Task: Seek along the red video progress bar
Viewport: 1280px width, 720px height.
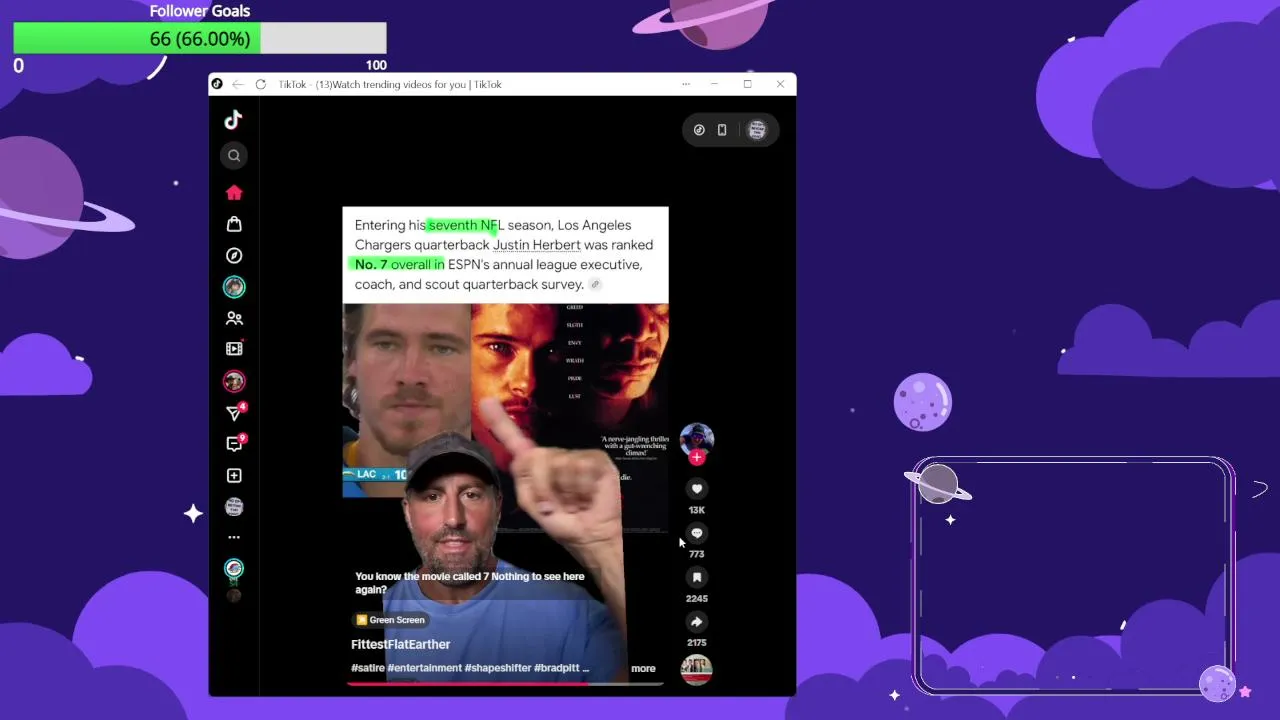Action: click(x=505, y=684)
